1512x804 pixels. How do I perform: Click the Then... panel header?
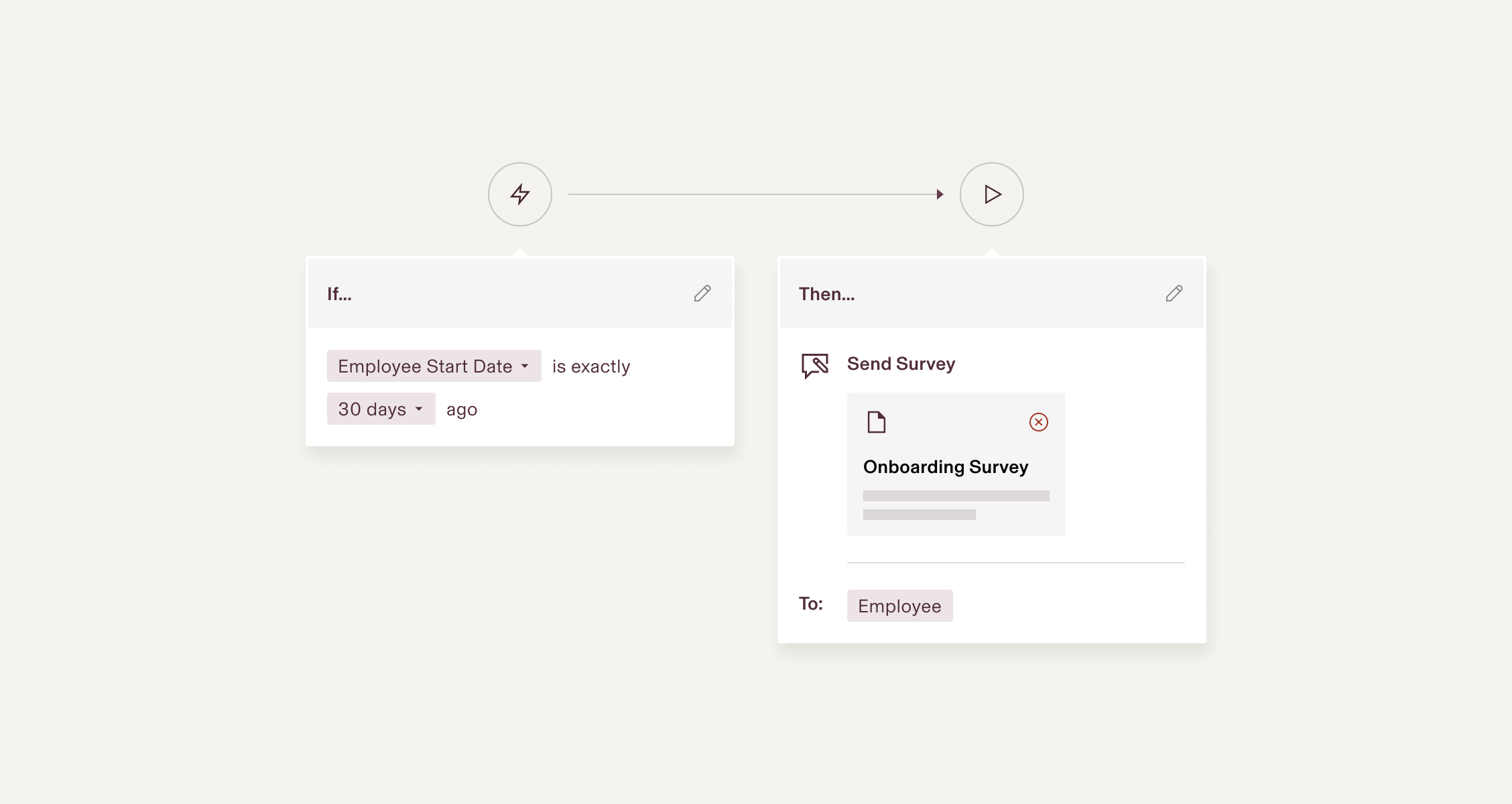coord(826,293)
